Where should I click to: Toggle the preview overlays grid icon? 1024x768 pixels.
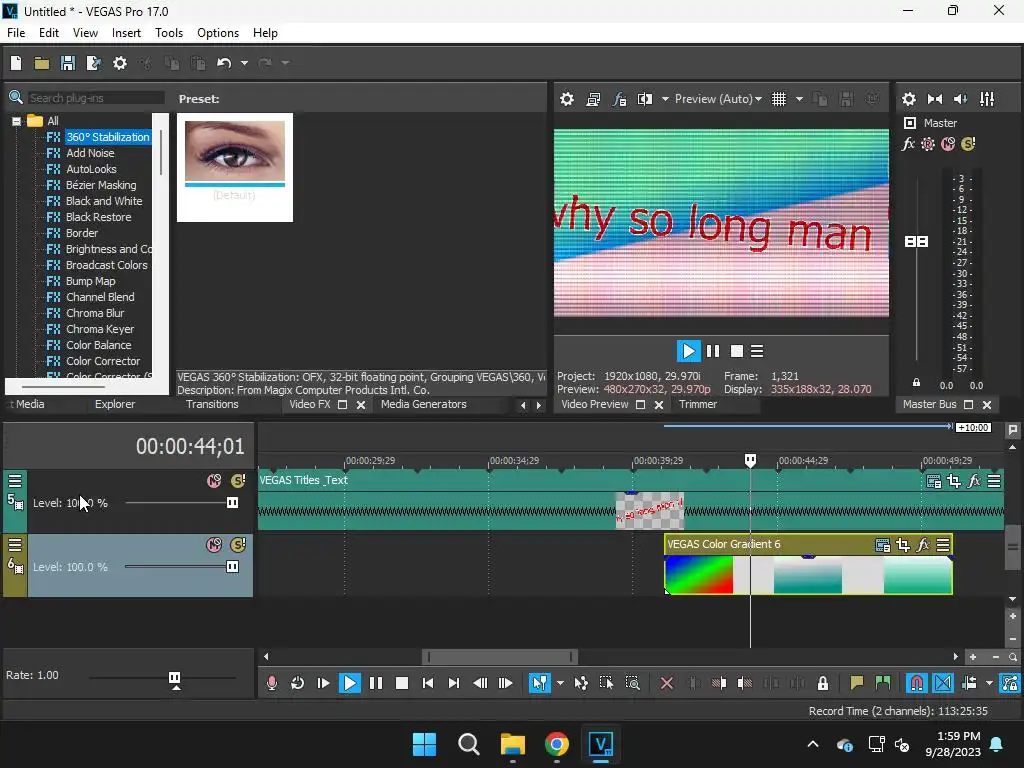point(779,99)
